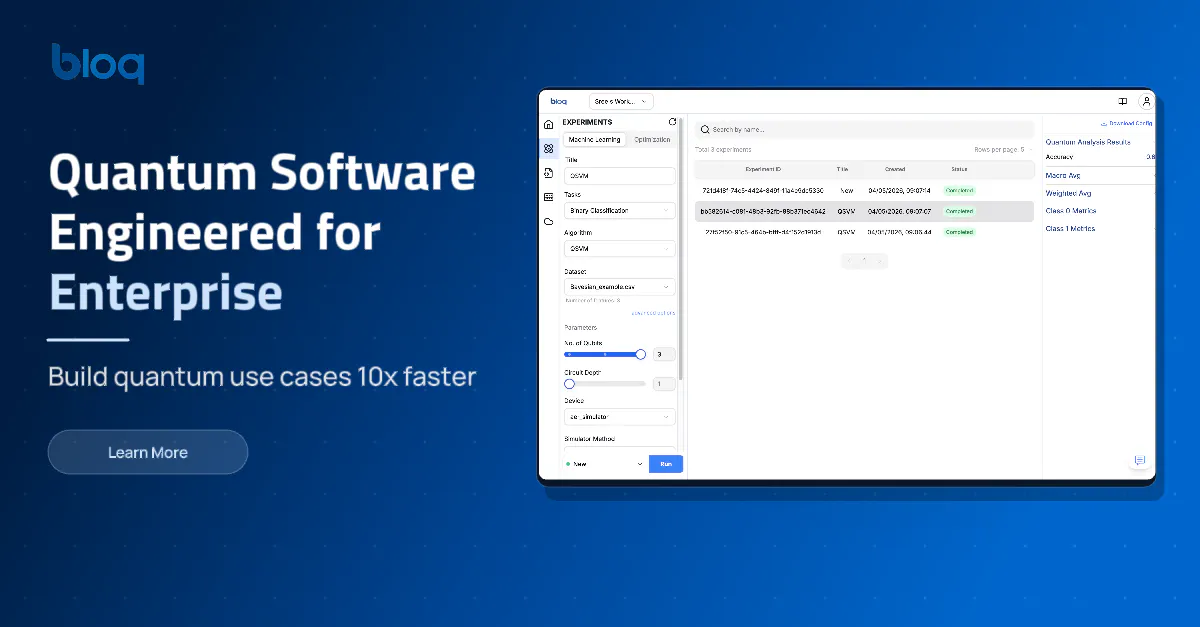Switch to the Machine Learning tab
The height and width of the screenshot is (627, 1200).
pos(594,140)
